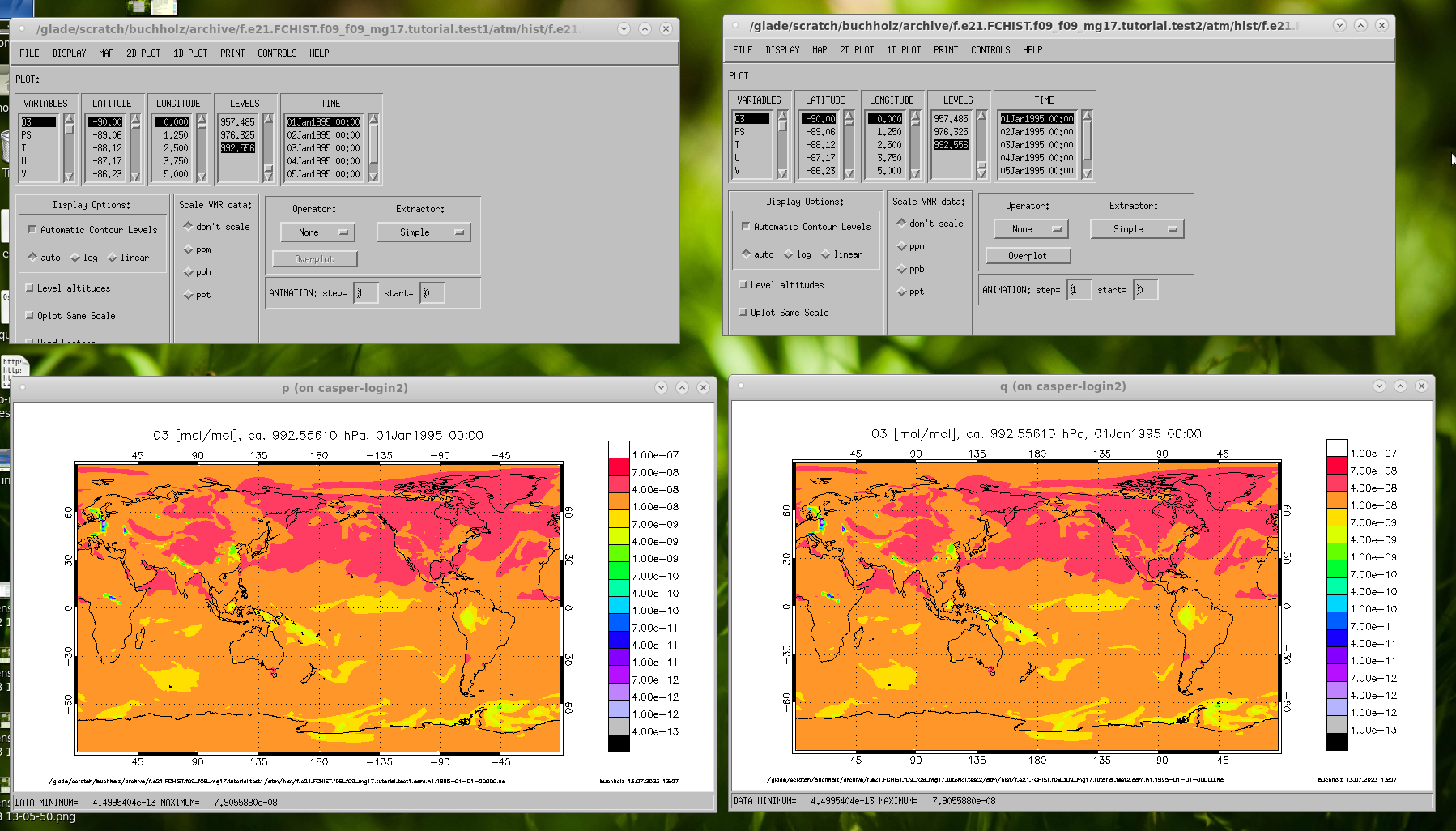Roll up p plot window with chevron icon
The image size is (1456, 831).
coord(661,387)
